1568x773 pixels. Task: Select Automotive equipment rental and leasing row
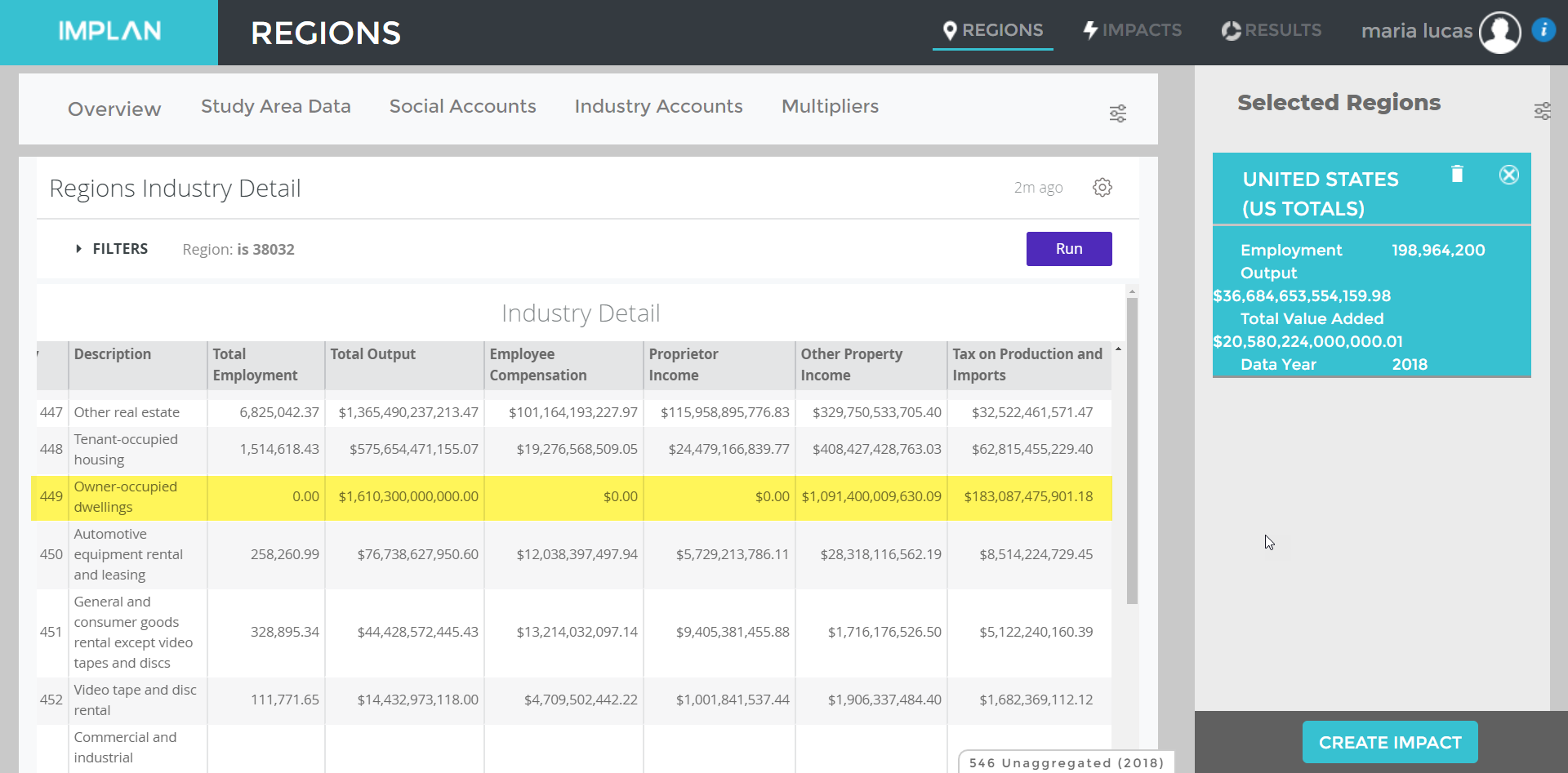[x=574, y=555]
